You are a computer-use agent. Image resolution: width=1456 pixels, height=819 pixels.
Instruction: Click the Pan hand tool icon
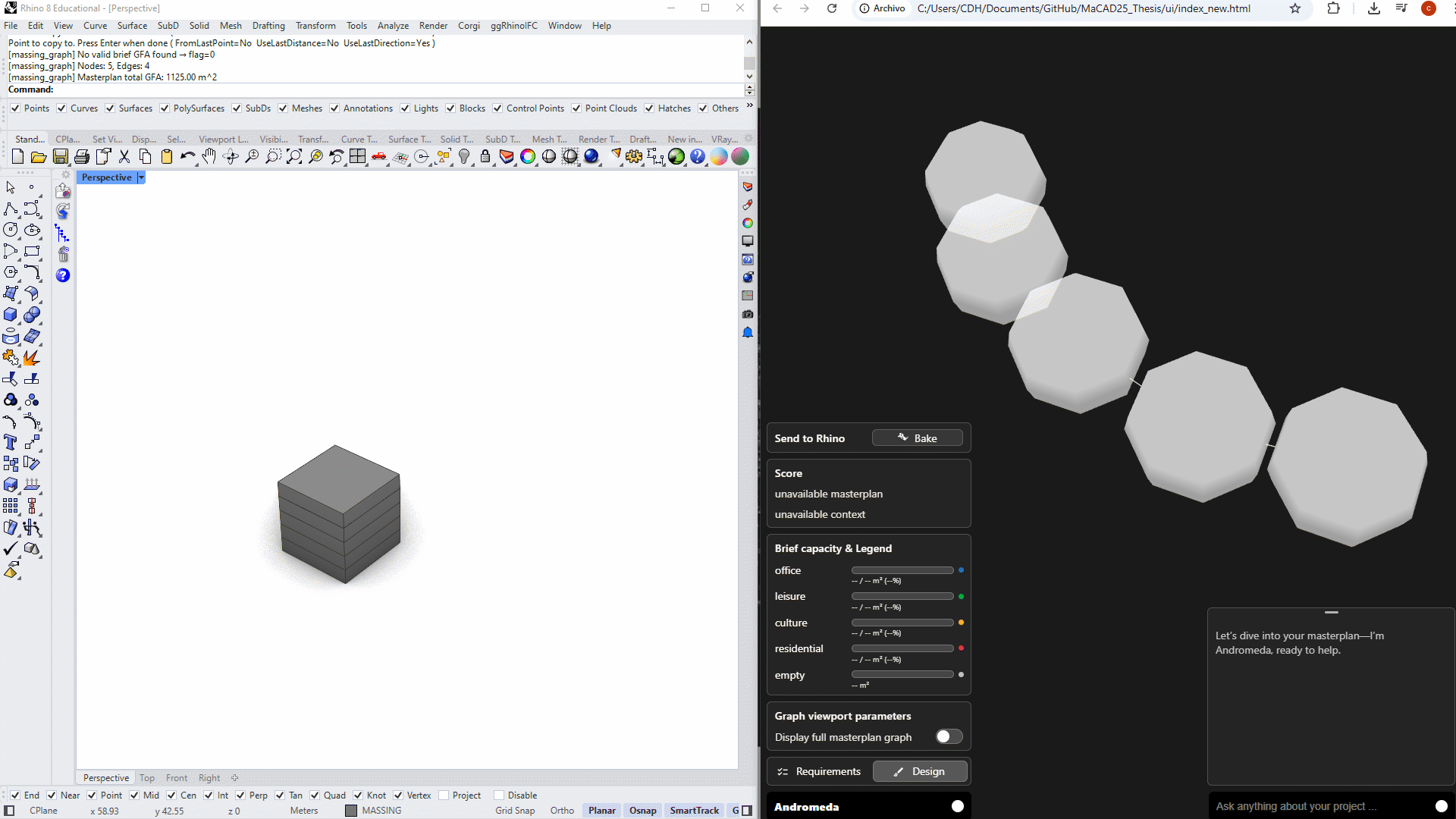click(x=209, y=157)
